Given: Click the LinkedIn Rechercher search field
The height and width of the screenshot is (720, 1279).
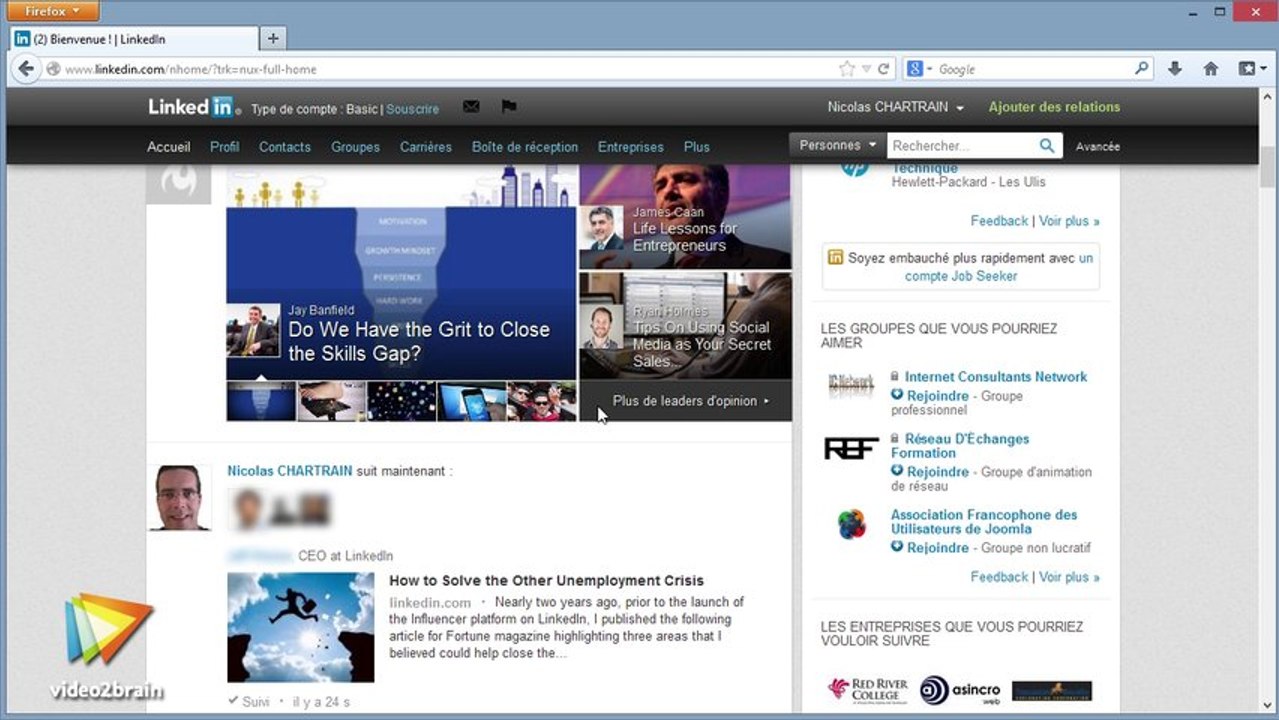Looking at the screenshot, I should pos(963,146).
